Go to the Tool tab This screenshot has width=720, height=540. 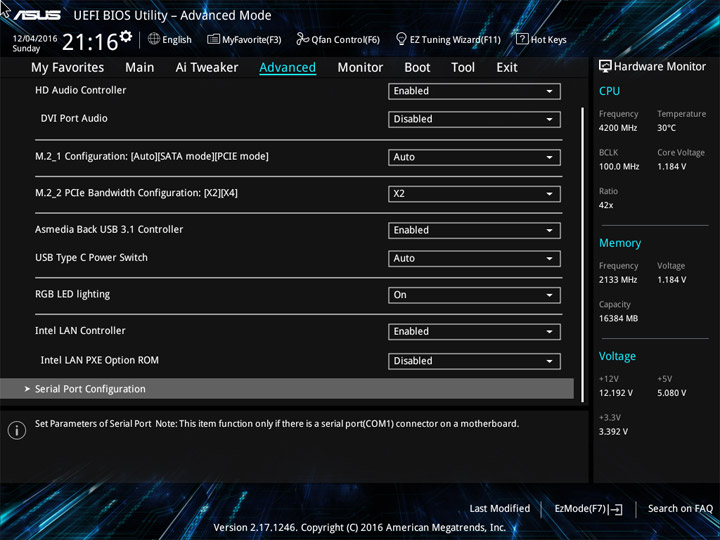(x=463, y=68)
